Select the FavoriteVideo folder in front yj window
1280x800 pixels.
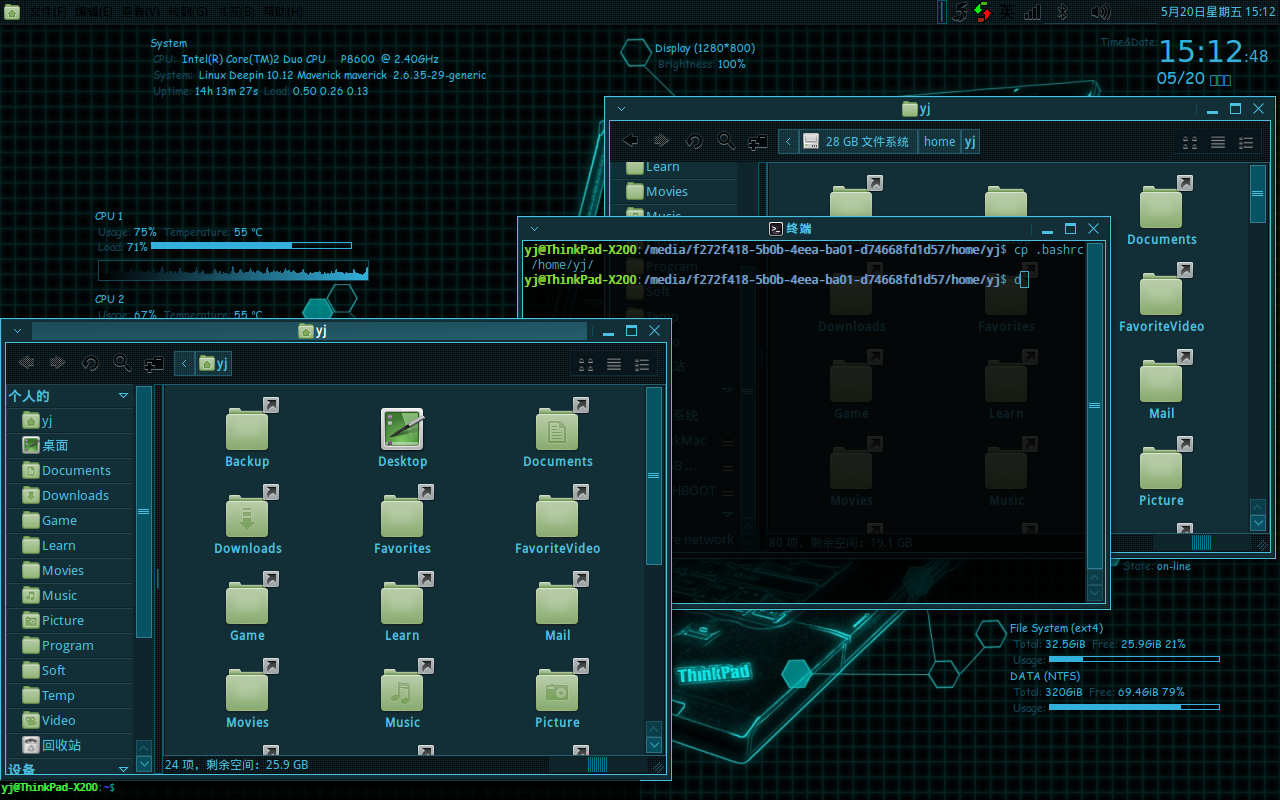[557, 515]
